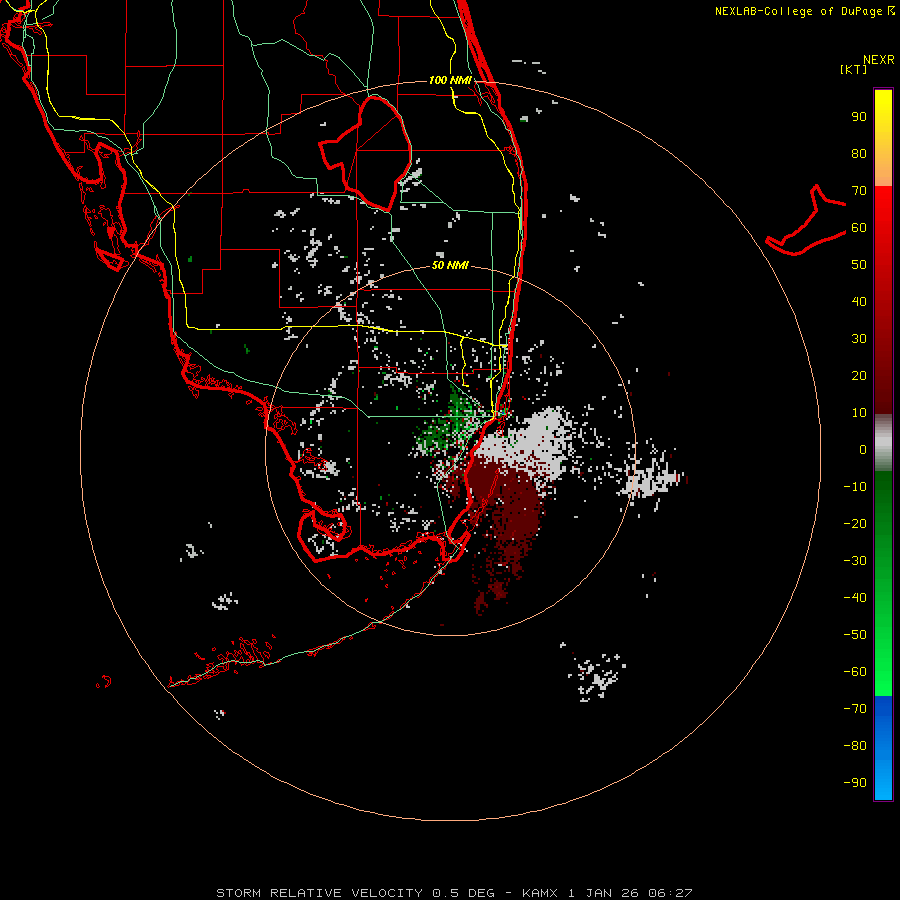Click the positive 80 knot scale value
900x900 pixels.
(x=859, y=153)
